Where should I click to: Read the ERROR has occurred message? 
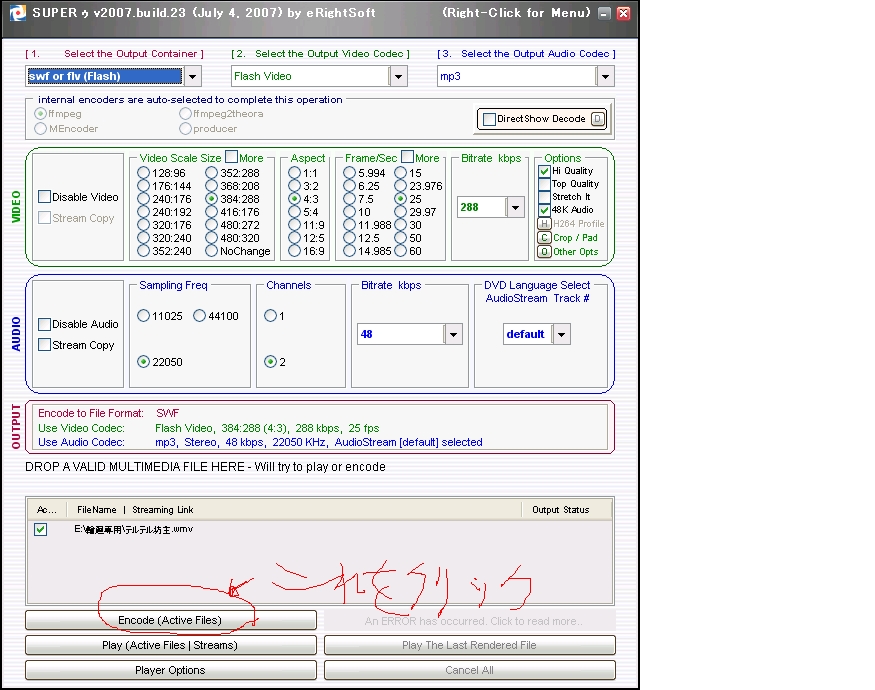[470, 621]
